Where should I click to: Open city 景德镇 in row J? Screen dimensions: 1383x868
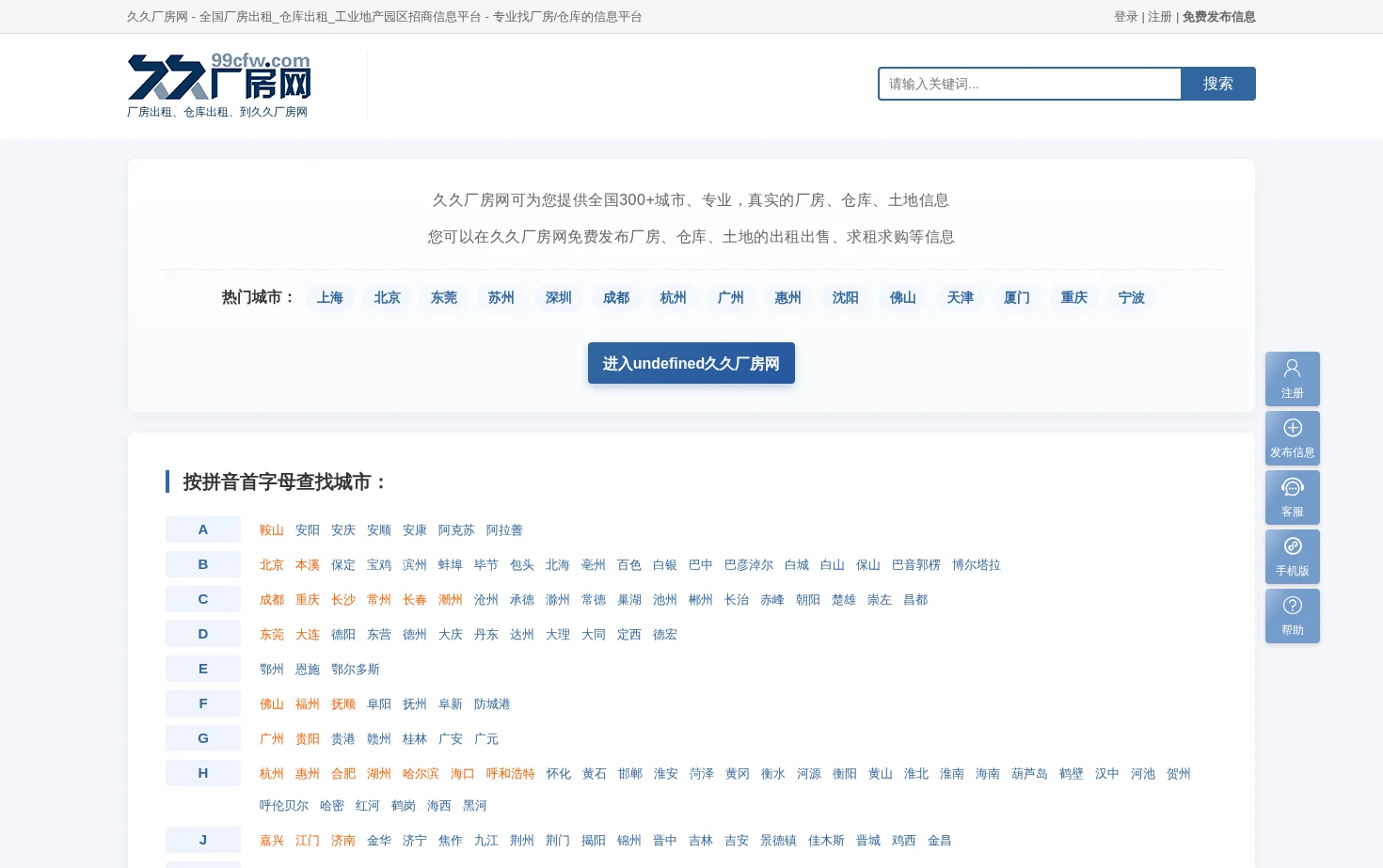(x=778, y=841)
